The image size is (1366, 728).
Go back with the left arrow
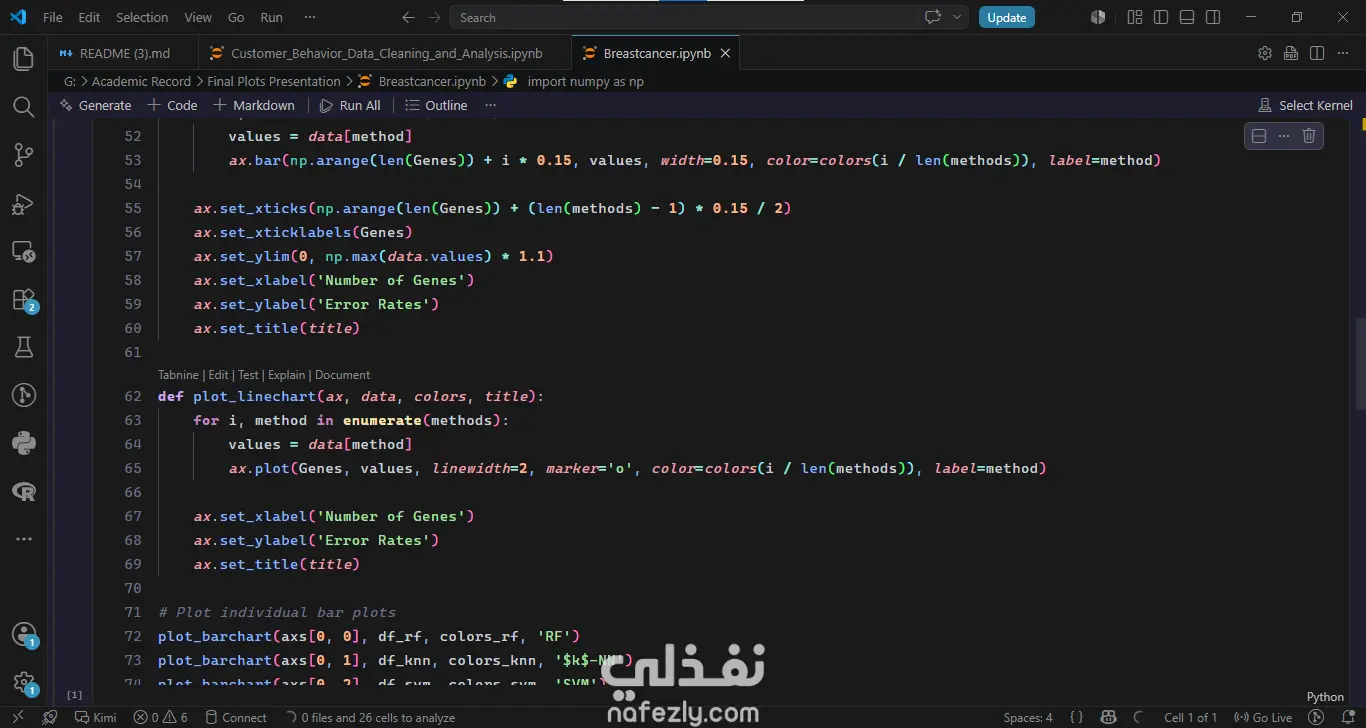(x=407, y=17)
